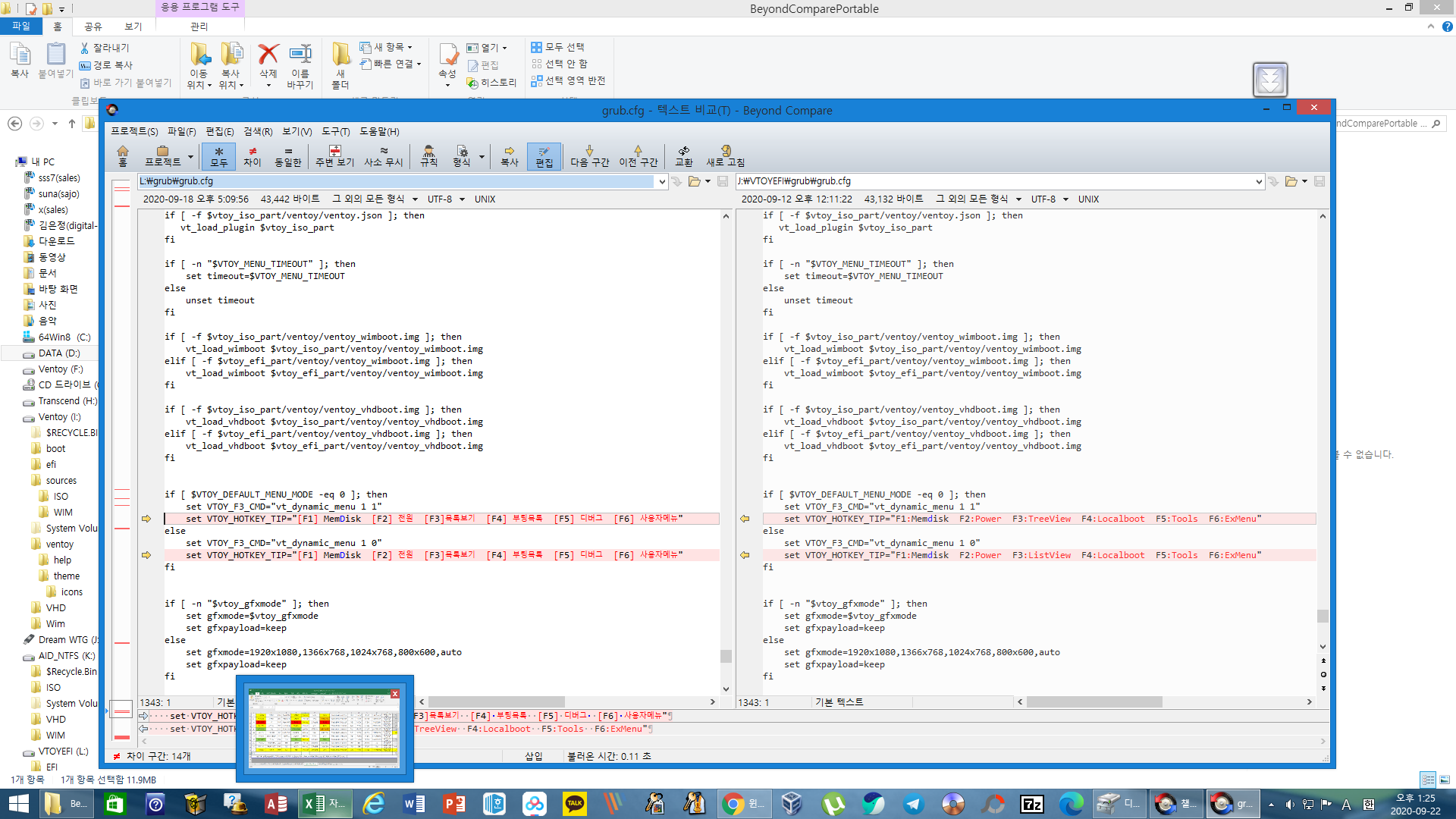Open the 프로젝트(S) menu
This screenshot has height=819, width=1456.
[x=134, y=131]
